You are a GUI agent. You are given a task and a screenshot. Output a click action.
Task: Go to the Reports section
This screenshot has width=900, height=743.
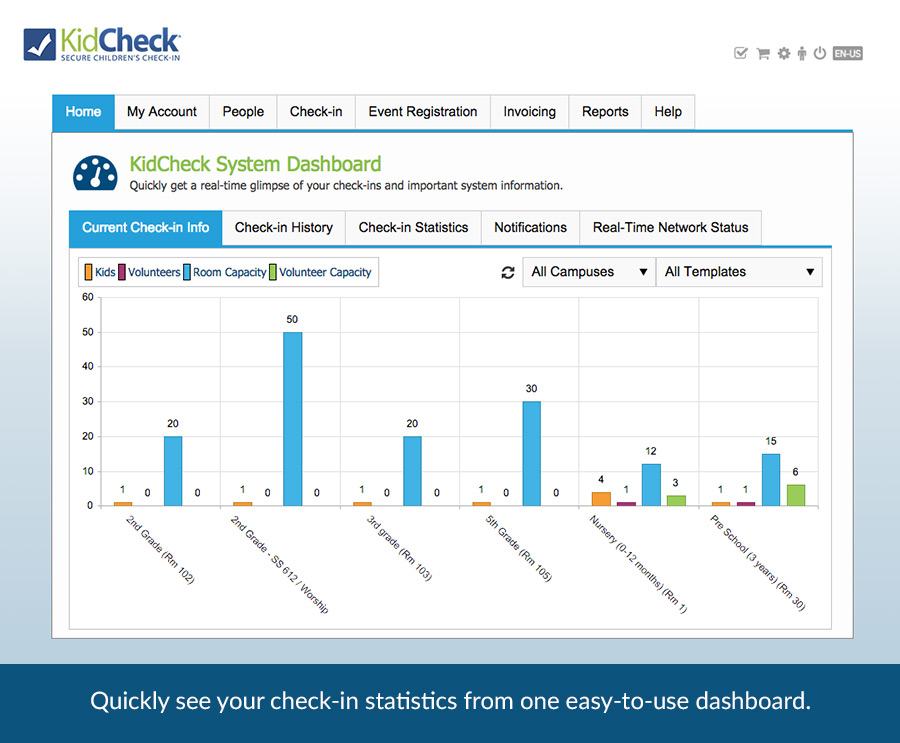tap(605, 112)
